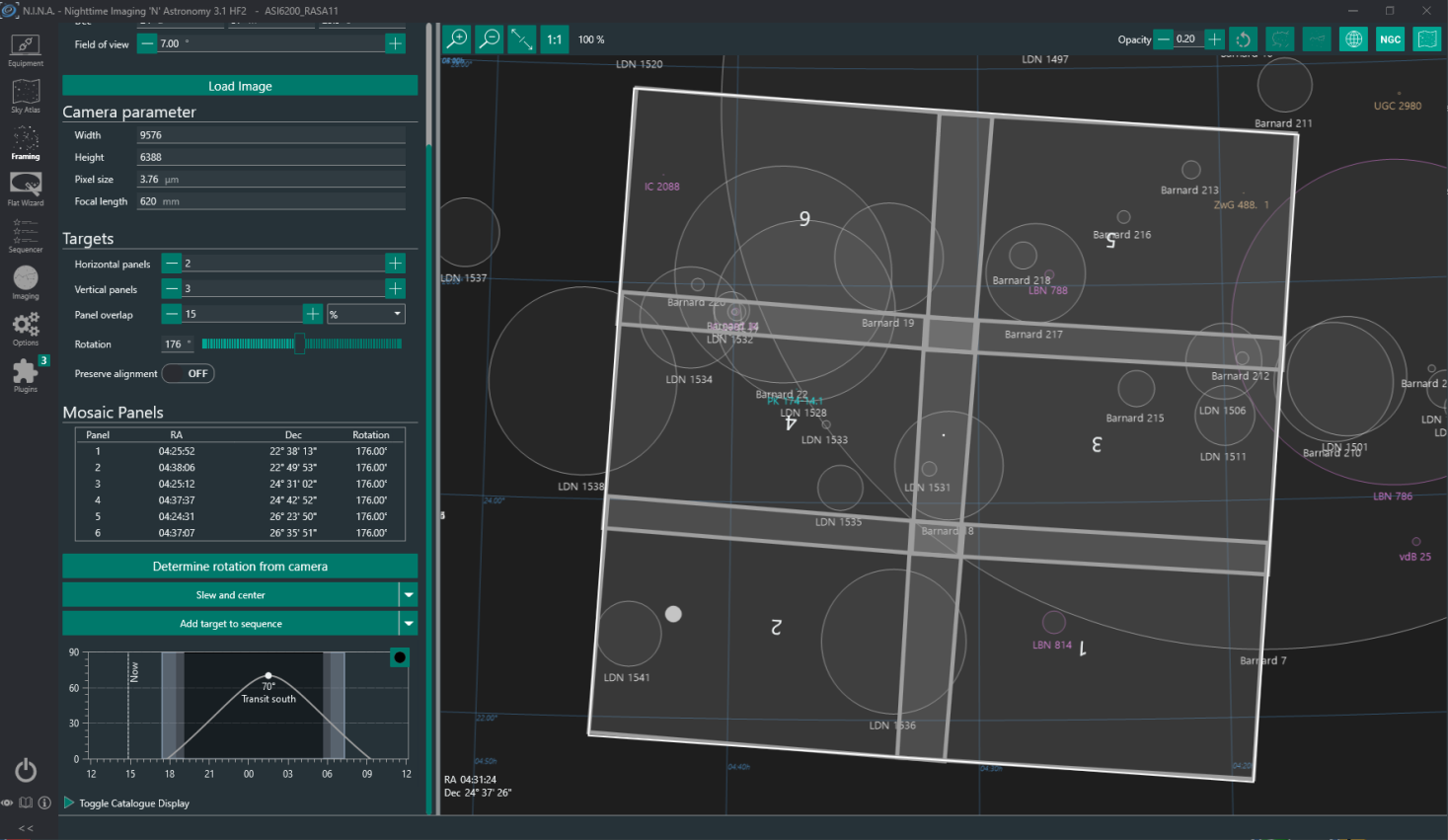
Task: Select mosaic panel row 3
Action: (240, 484)
